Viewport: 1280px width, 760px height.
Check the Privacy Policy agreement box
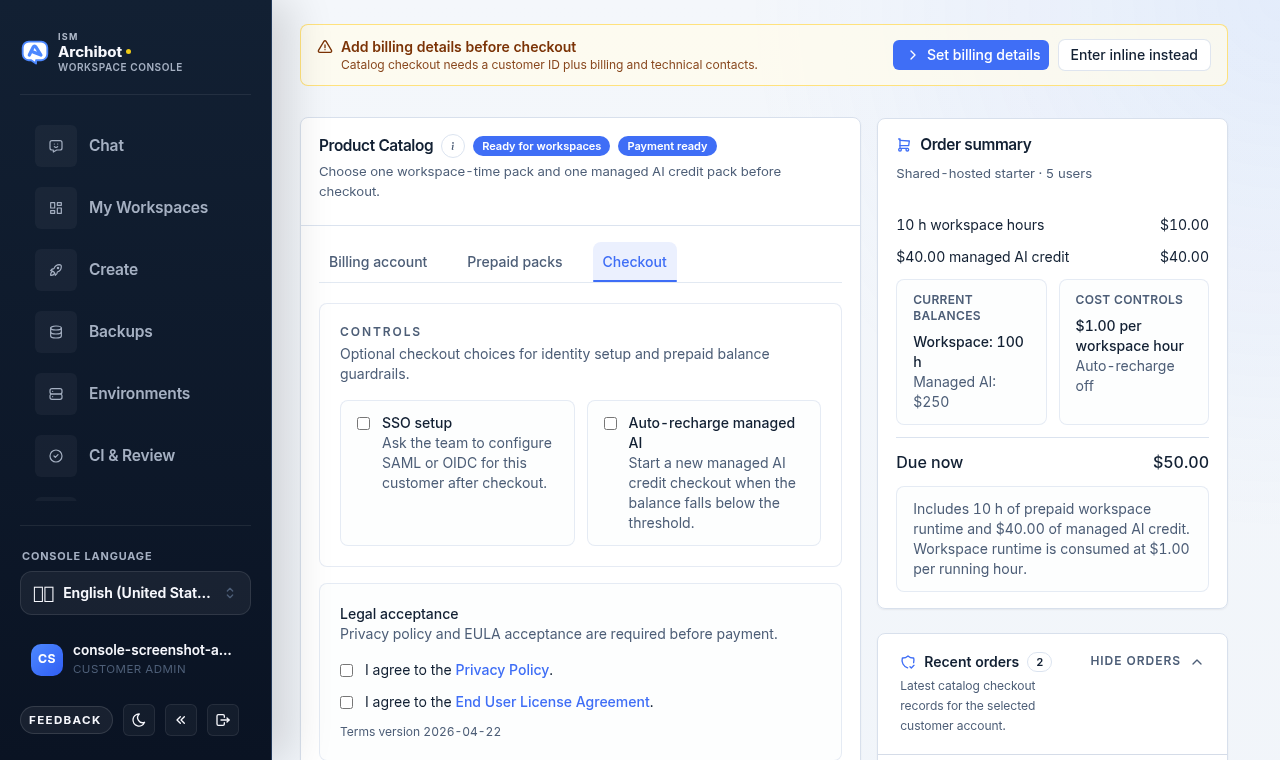point(346,670)
